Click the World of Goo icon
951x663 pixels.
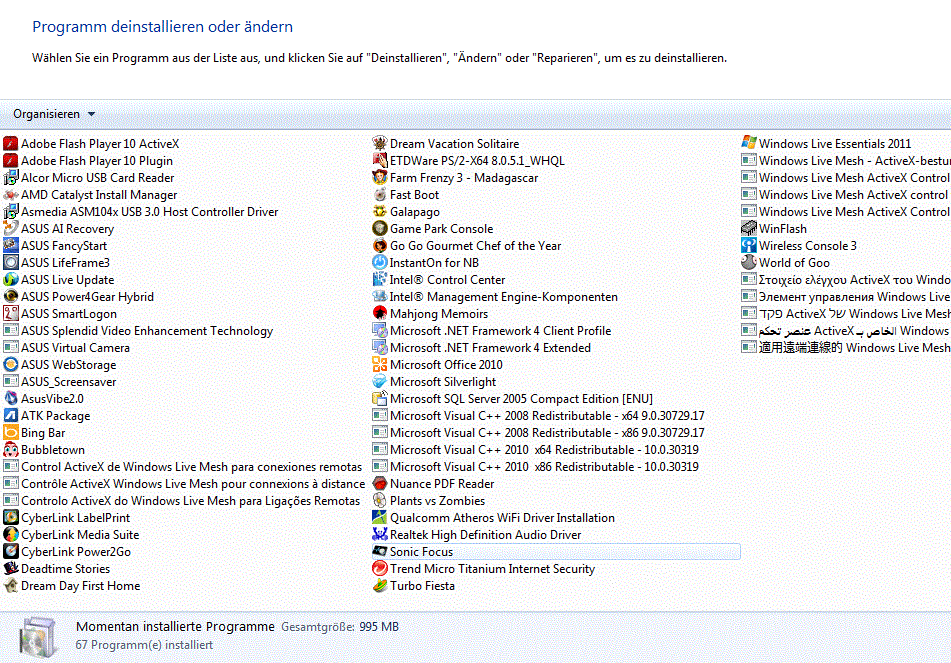[749, 263]
